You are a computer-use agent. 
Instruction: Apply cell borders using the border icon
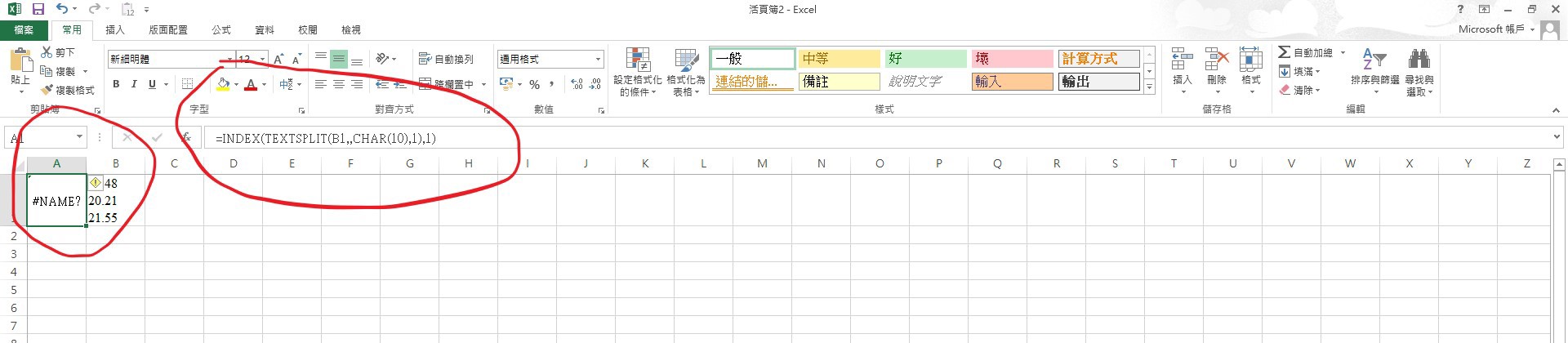pyautogui.click(x=187, y=84)
